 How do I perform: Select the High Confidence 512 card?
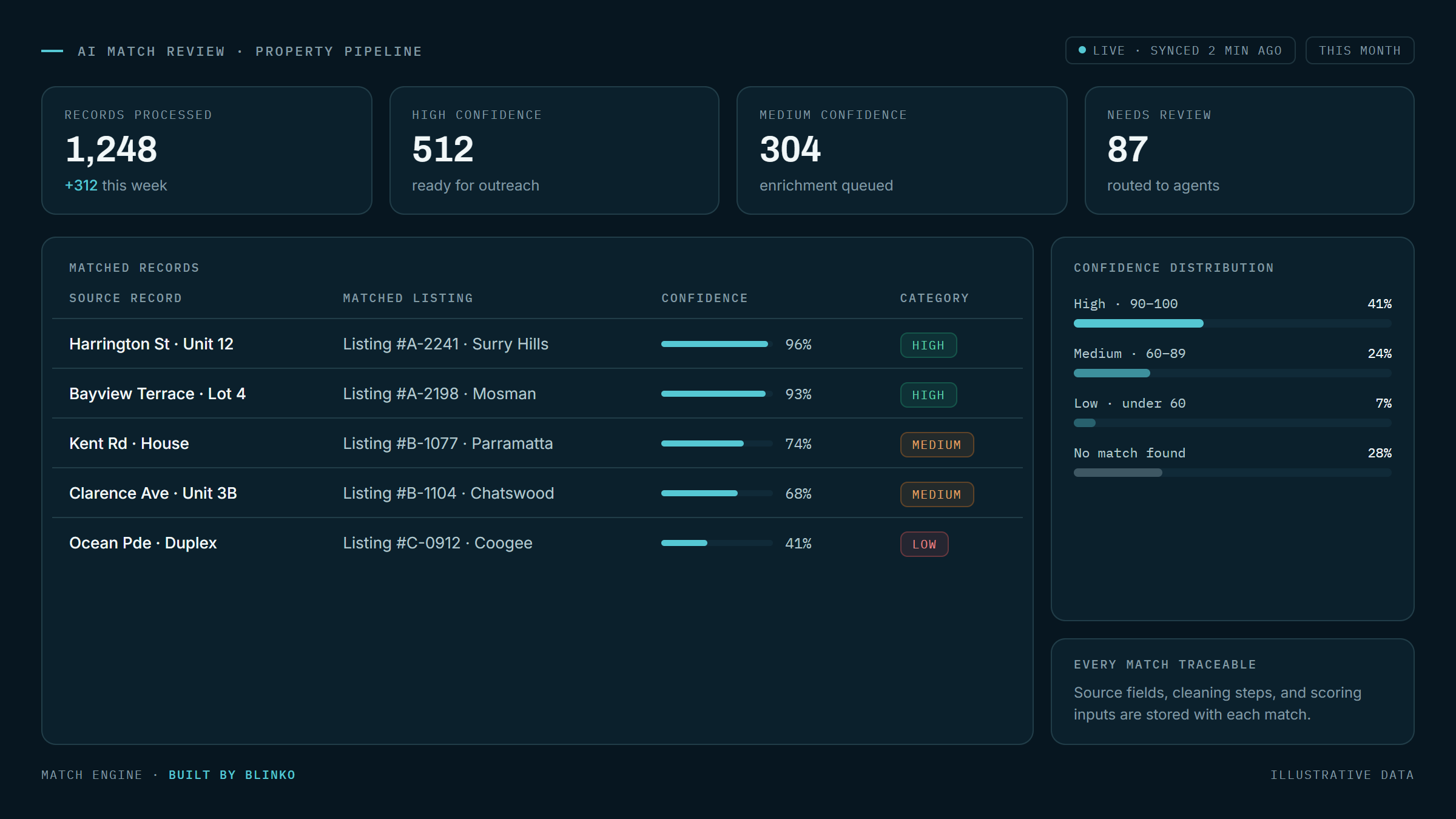pos(554,150)
